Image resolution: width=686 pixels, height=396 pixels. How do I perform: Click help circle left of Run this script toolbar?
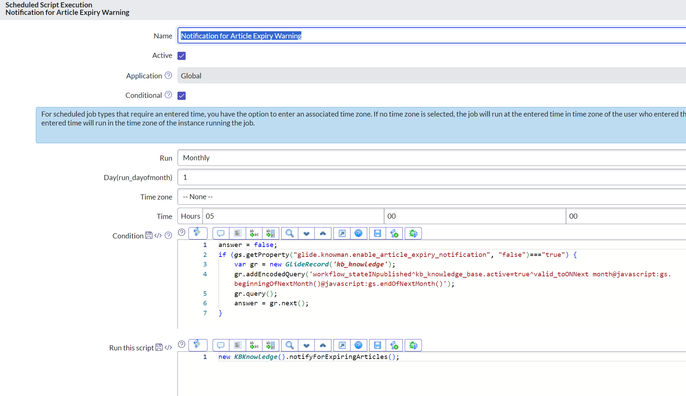point(182,344)
